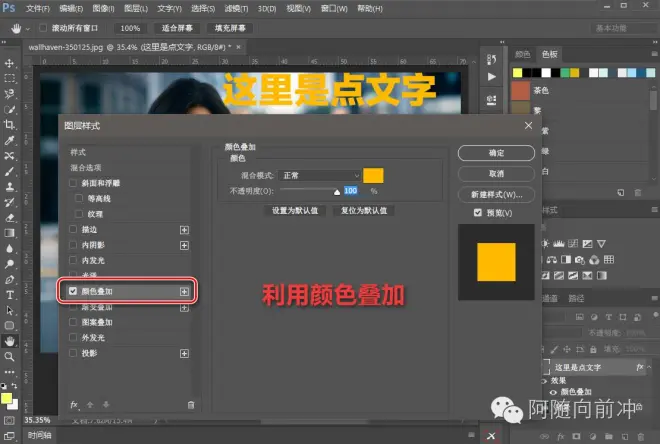
Task: Select the Brush tool
Action: 9,171
